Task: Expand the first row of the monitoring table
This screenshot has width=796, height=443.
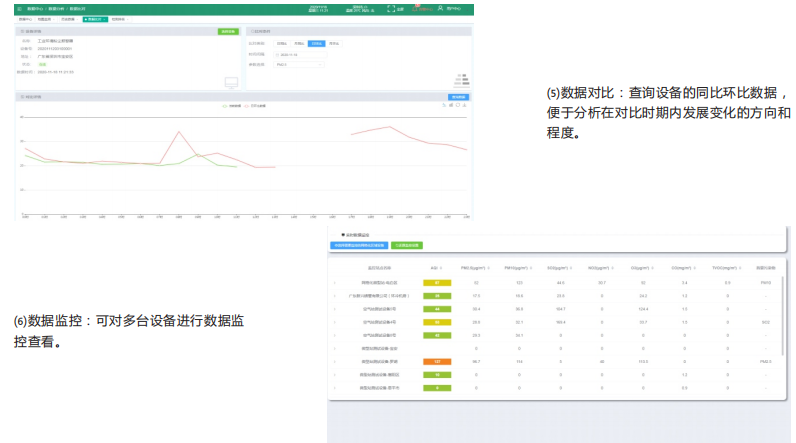Action: (x=335, y=283)
